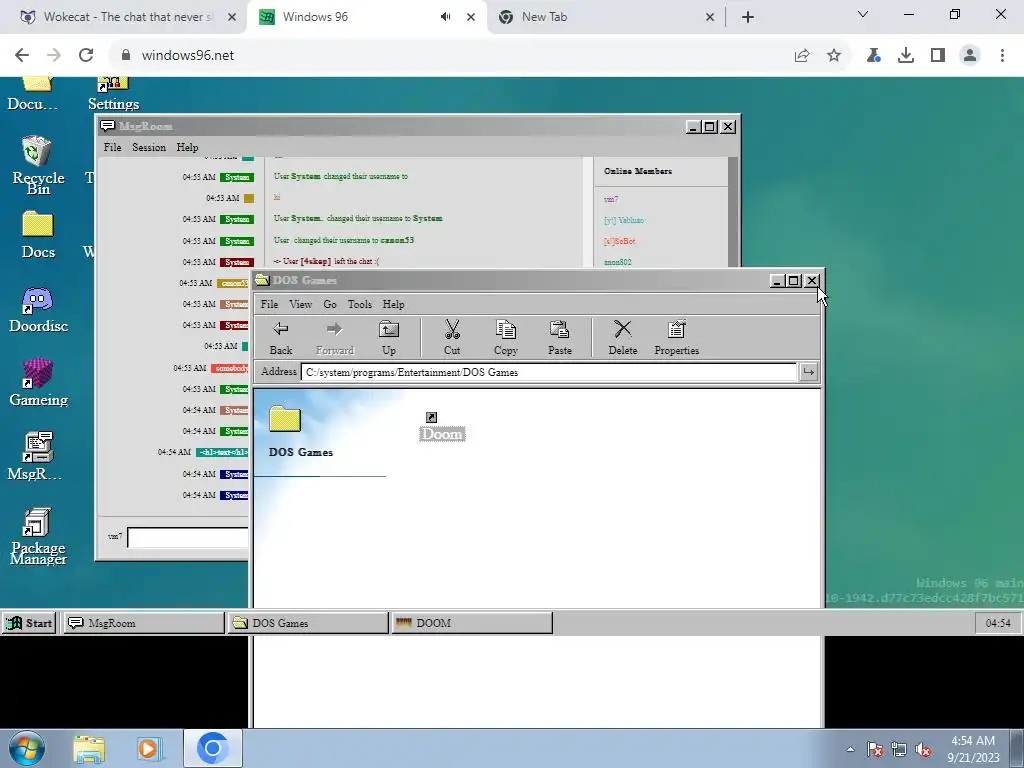Open Tools menu in DOS Games window
1024x768 pixels.
[360, 304]
